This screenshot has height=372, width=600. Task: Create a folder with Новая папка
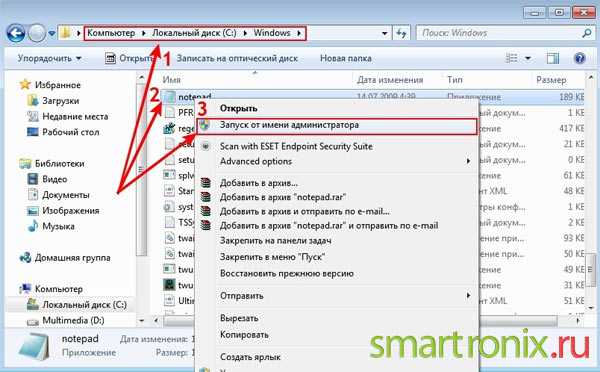346,59
